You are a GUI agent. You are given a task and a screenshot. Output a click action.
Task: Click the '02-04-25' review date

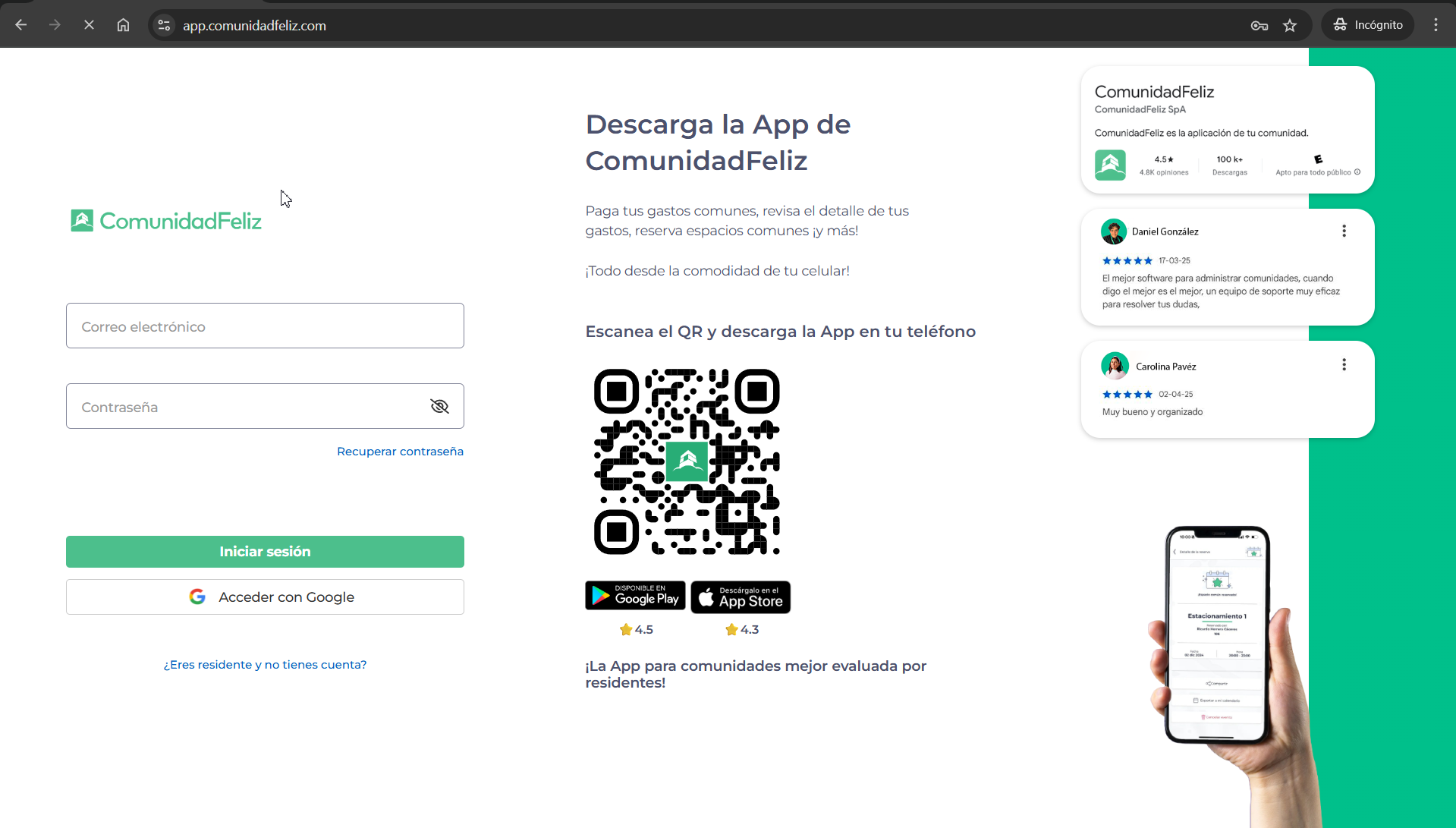point(1176,394)
